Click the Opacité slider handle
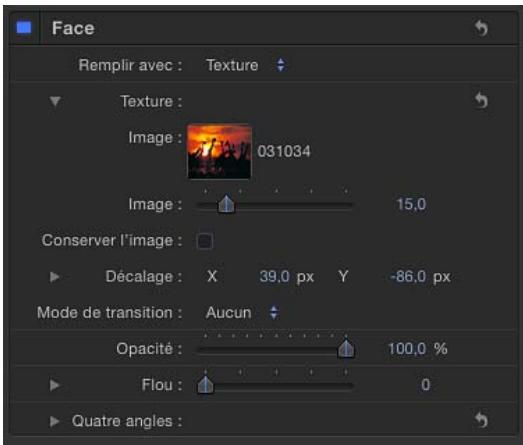 (346, 349)
